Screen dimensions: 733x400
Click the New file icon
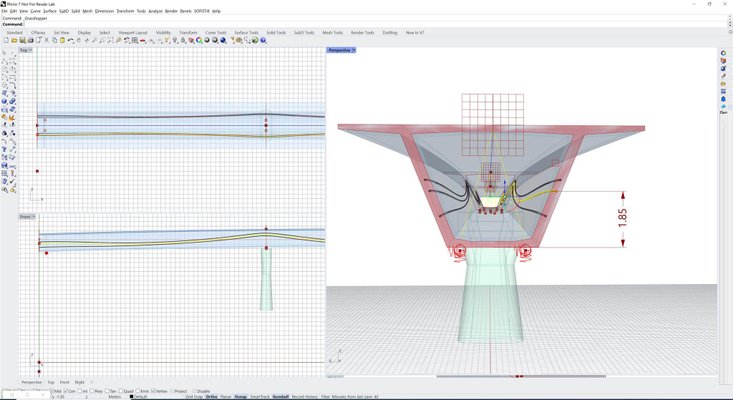pos(6,41)
